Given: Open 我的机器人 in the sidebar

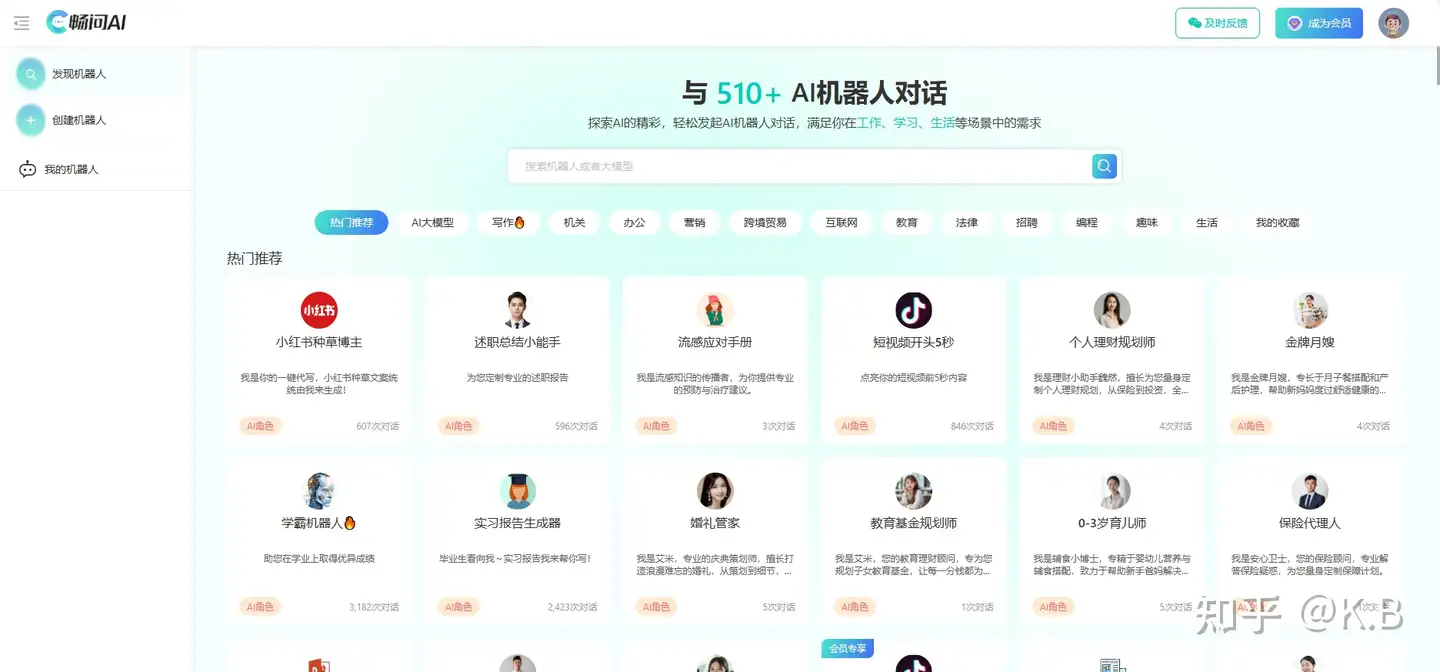Looking at the screenshot, I should (59, 169).
